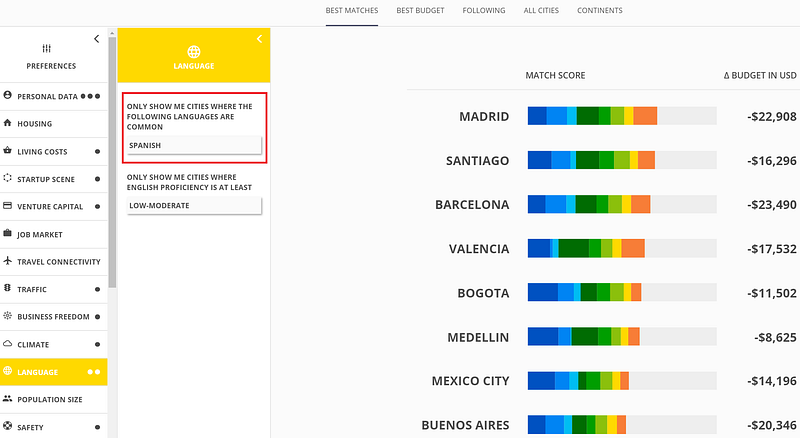Image resolution: width=800 pixels, height=438 pixels.
Task: Switch to the Best Matches tab
Action: click(352, 10)
